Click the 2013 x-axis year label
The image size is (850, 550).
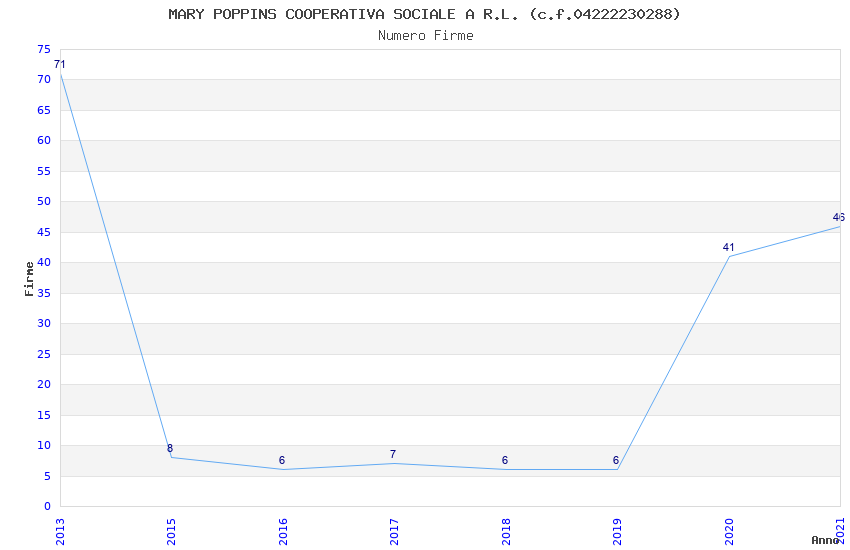coord(60,532)
